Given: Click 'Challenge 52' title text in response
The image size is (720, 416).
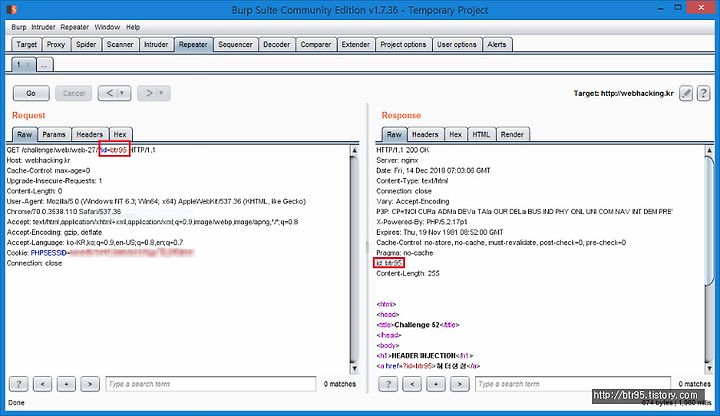Looking at the screenshot, I should tap(417, 325).
